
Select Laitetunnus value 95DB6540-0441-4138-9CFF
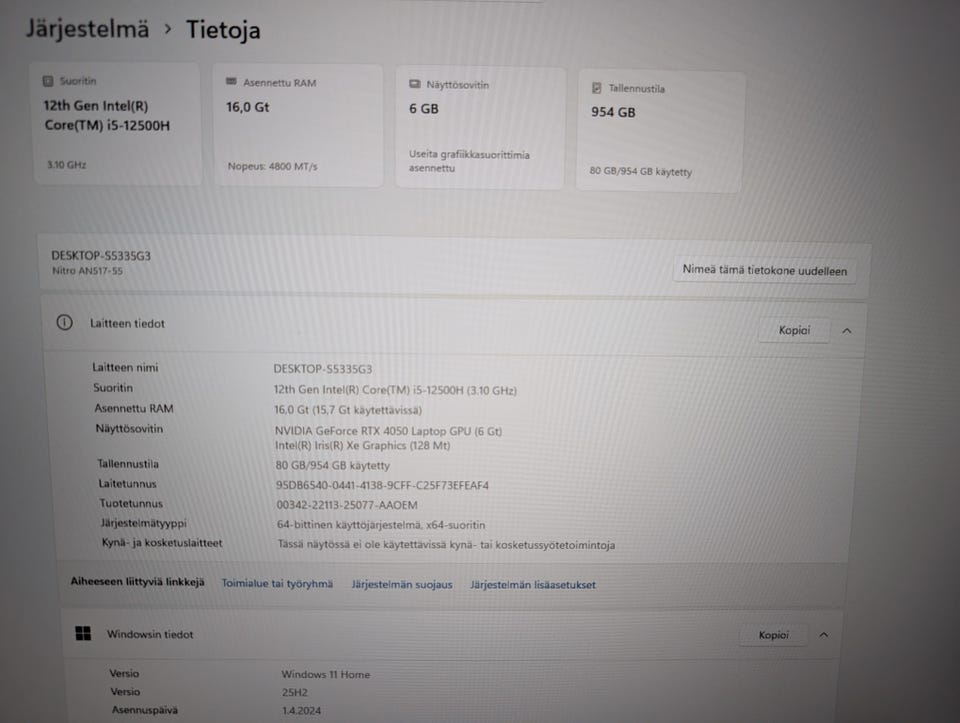pos(382,485)
